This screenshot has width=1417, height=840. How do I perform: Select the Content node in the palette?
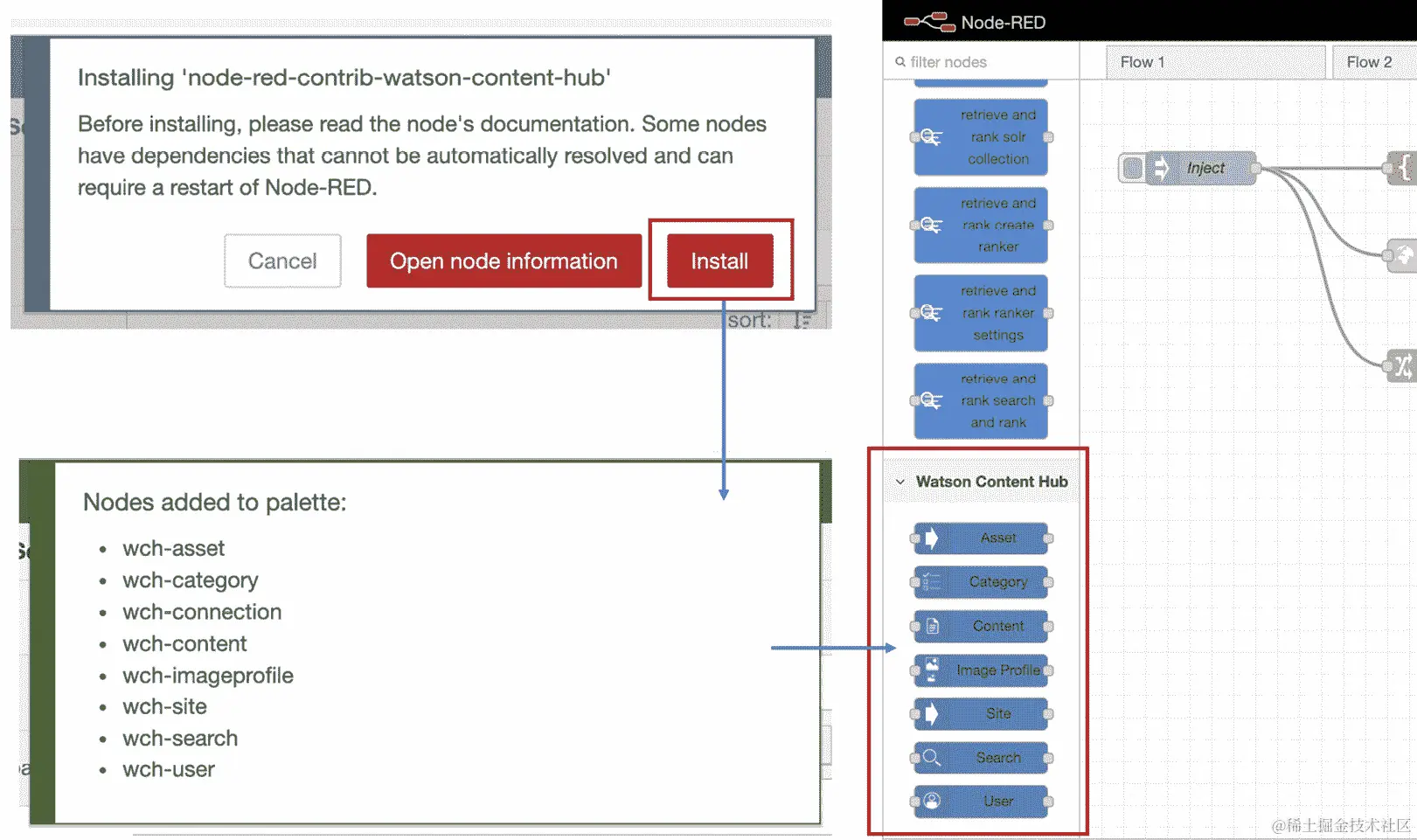pos(981,626)
